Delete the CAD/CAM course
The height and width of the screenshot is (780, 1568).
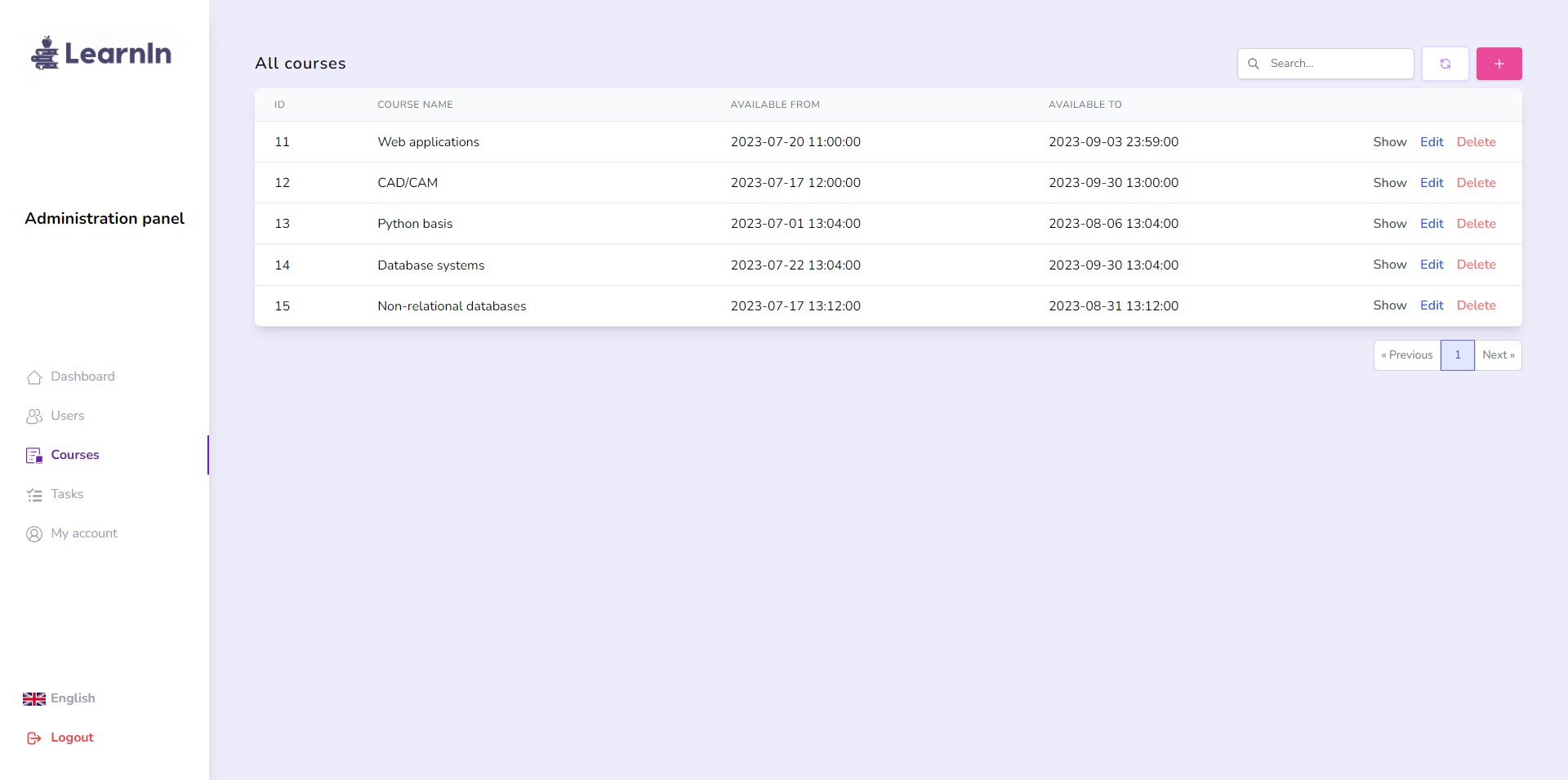click(x=1477, y=183)
